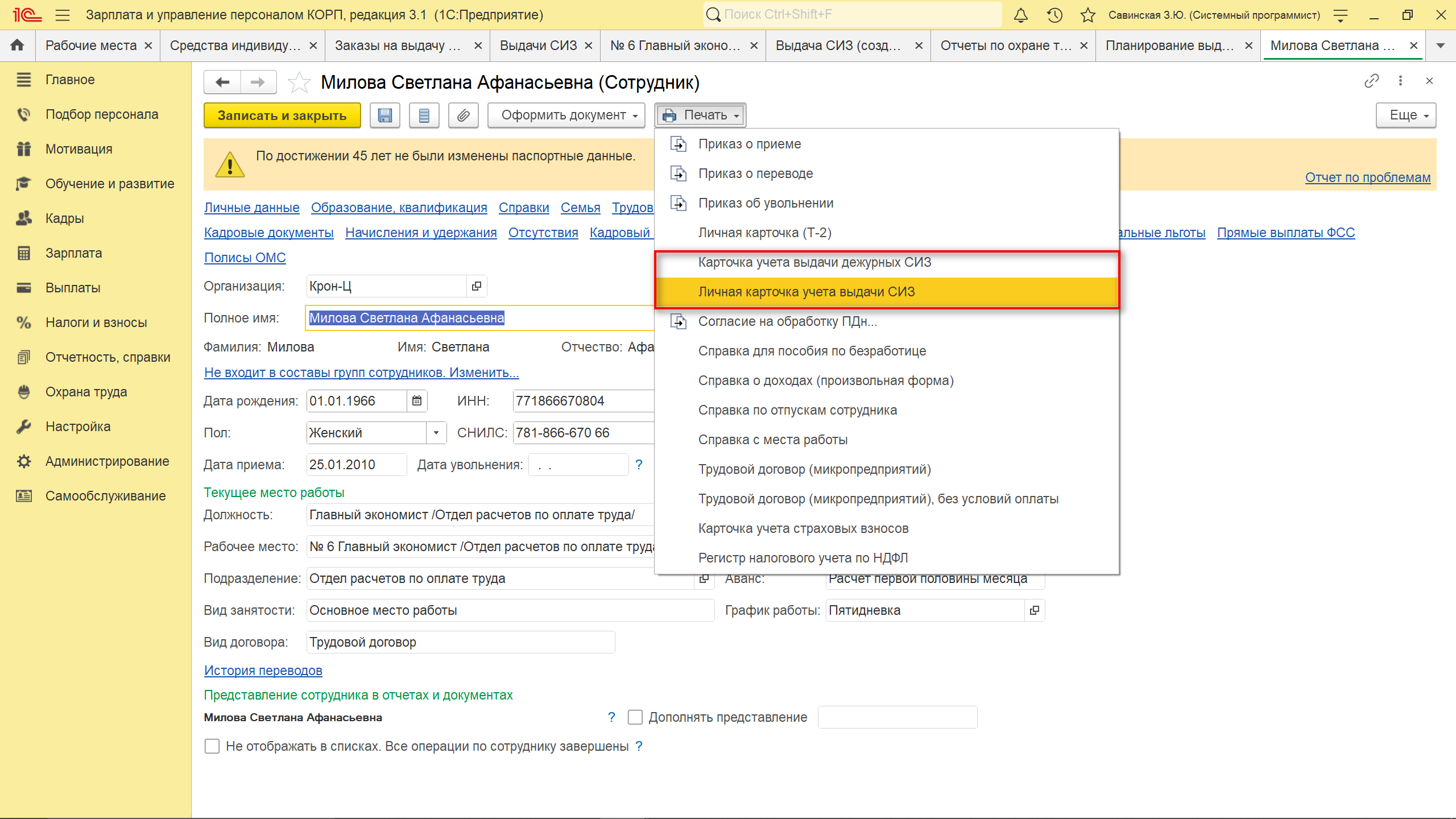Screen dimensions: 1456x819
Task: Open calendar picker for birth date
Action: (x=417, y=401)
